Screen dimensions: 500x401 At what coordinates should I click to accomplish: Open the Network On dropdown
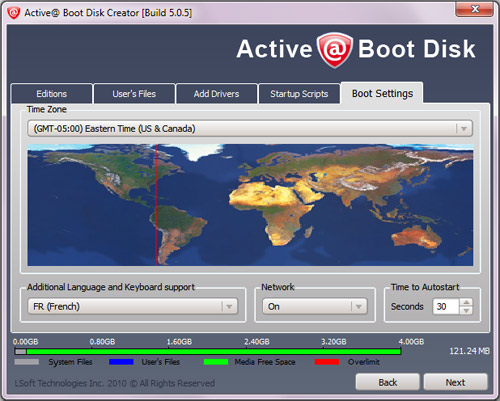pyautogui.click(x=315, y=306)
